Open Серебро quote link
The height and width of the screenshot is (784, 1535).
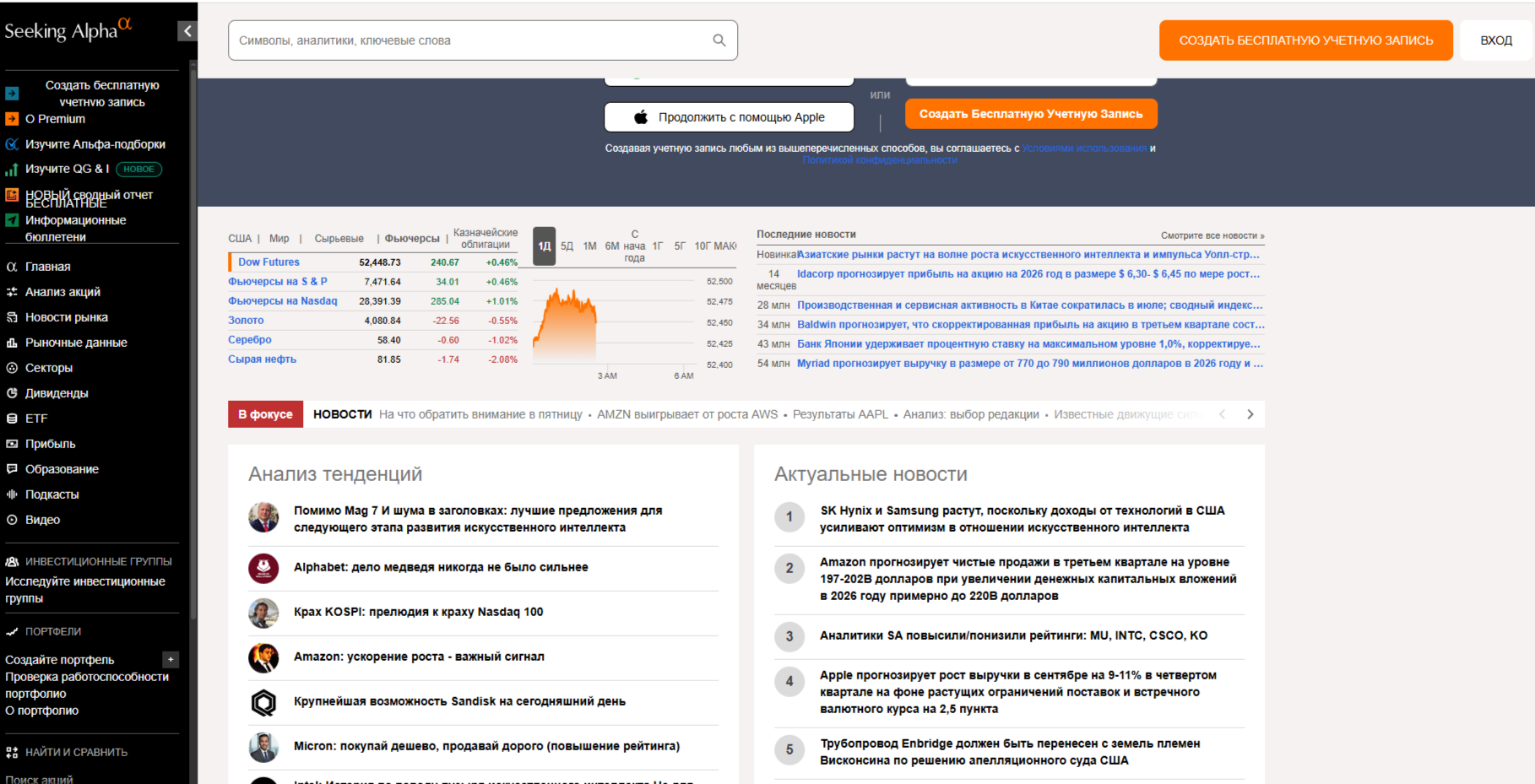pos(250,340)
